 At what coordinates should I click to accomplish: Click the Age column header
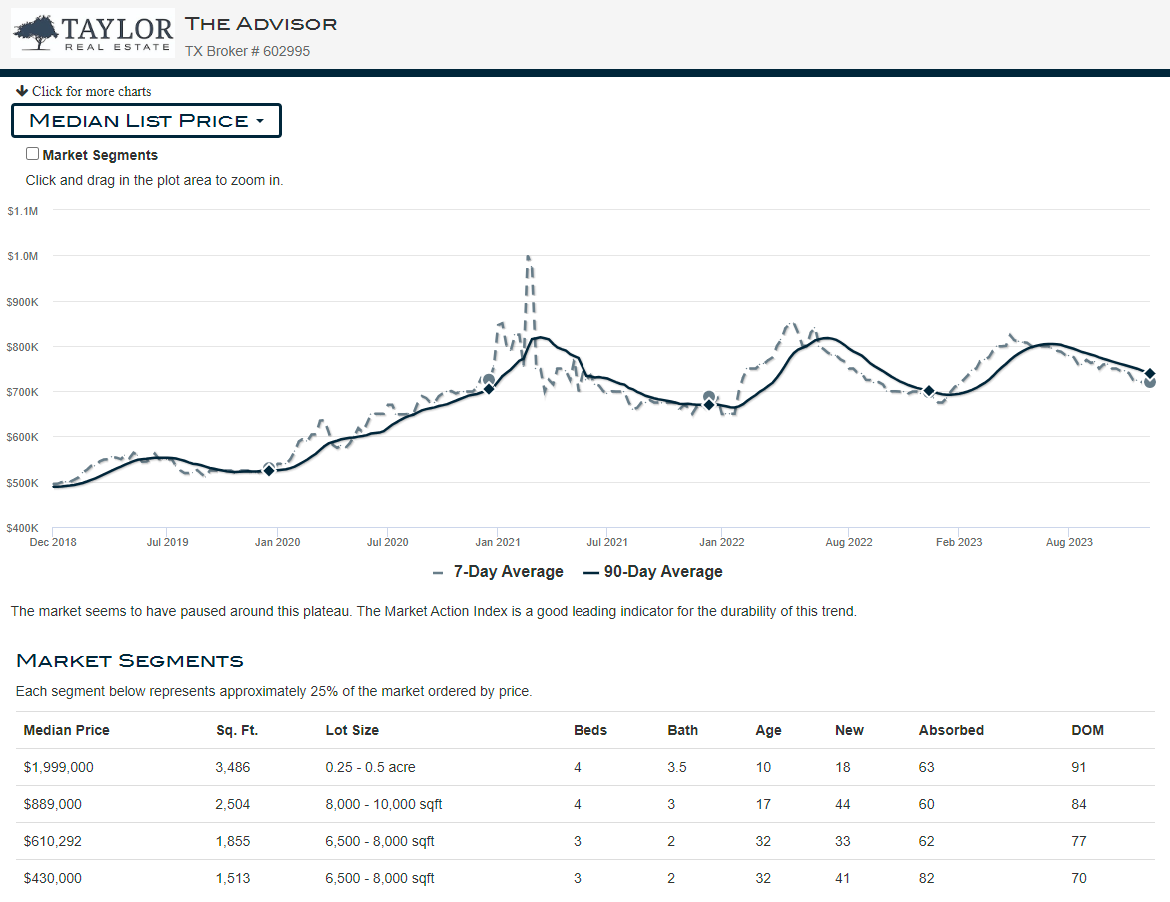(769, 730)
